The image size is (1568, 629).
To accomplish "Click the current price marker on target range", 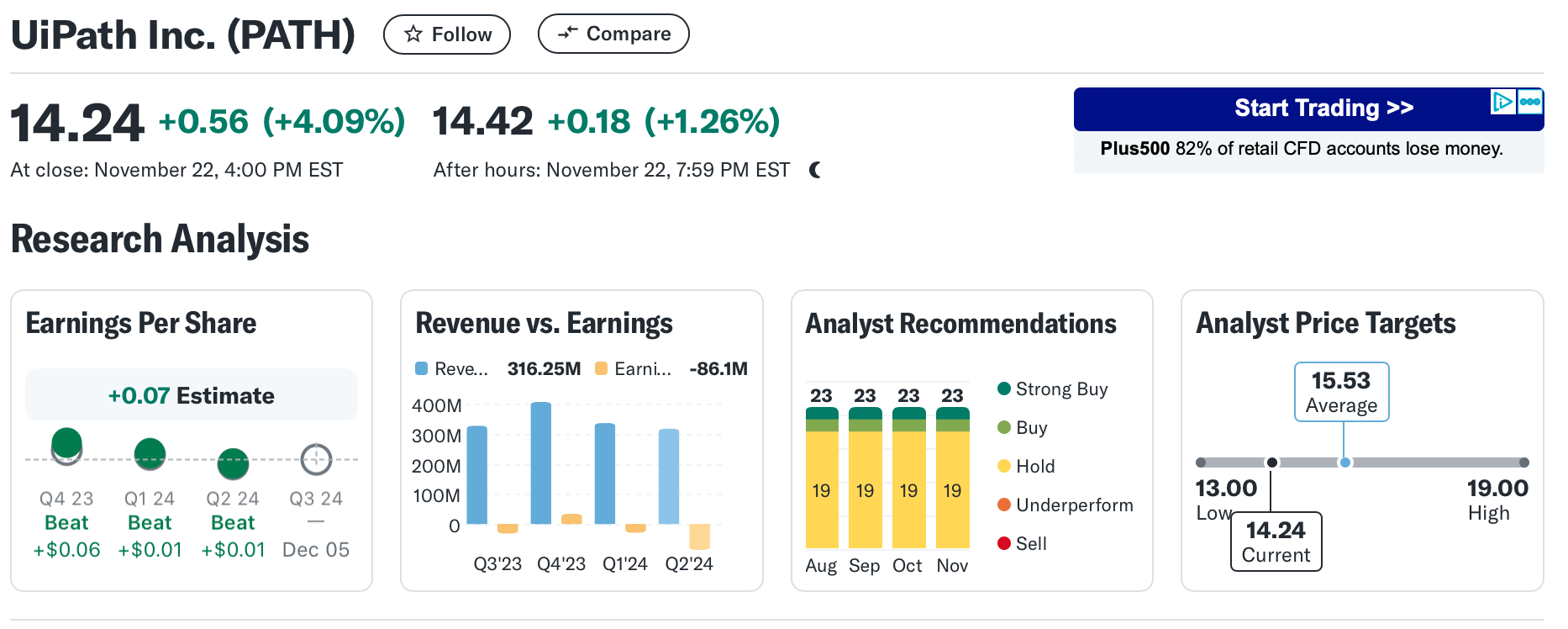I will coord(1272,462).
